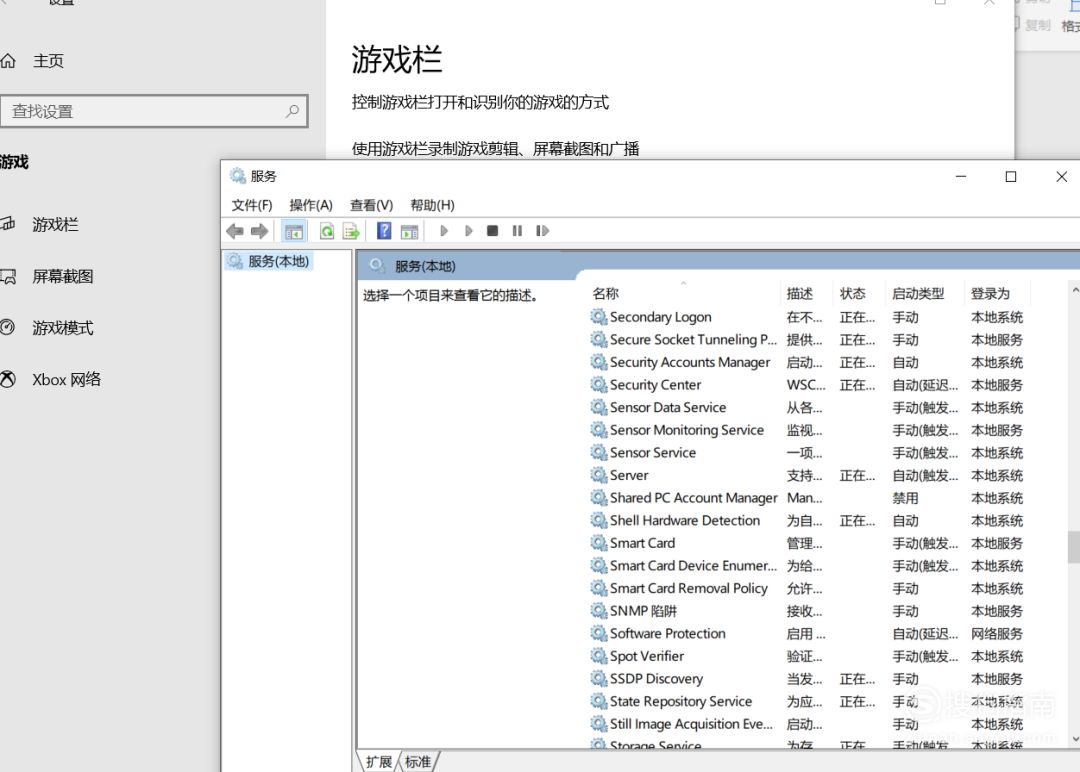Screen dimensions: 1080x772
Task: Click the scroll-up arrow of the services list
Action: coord(1074,291)
